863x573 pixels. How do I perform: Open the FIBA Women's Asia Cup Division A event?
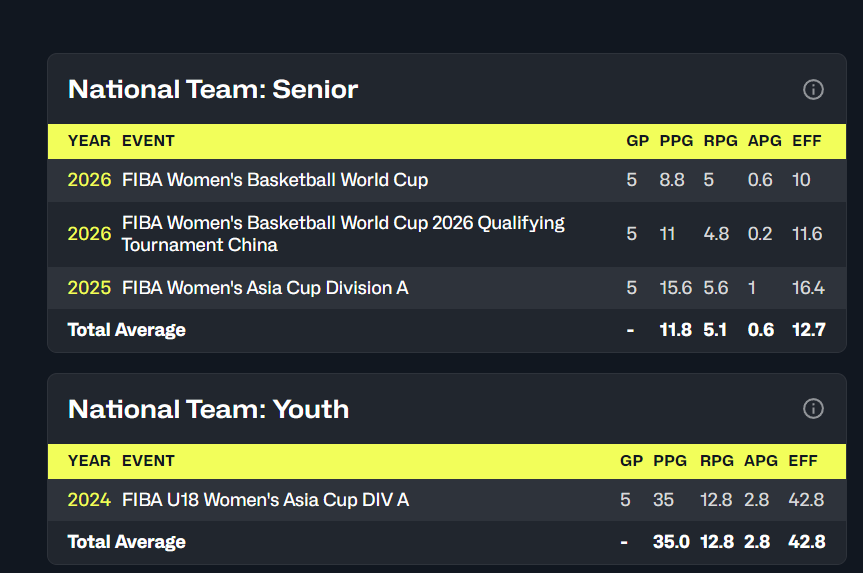265,288
